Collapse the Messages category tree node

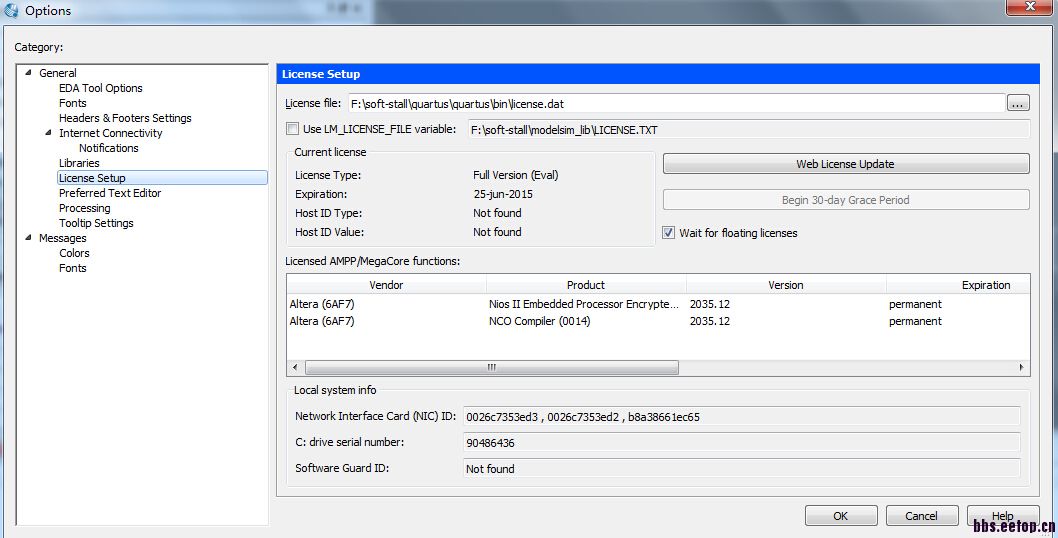tap(28, 238)
